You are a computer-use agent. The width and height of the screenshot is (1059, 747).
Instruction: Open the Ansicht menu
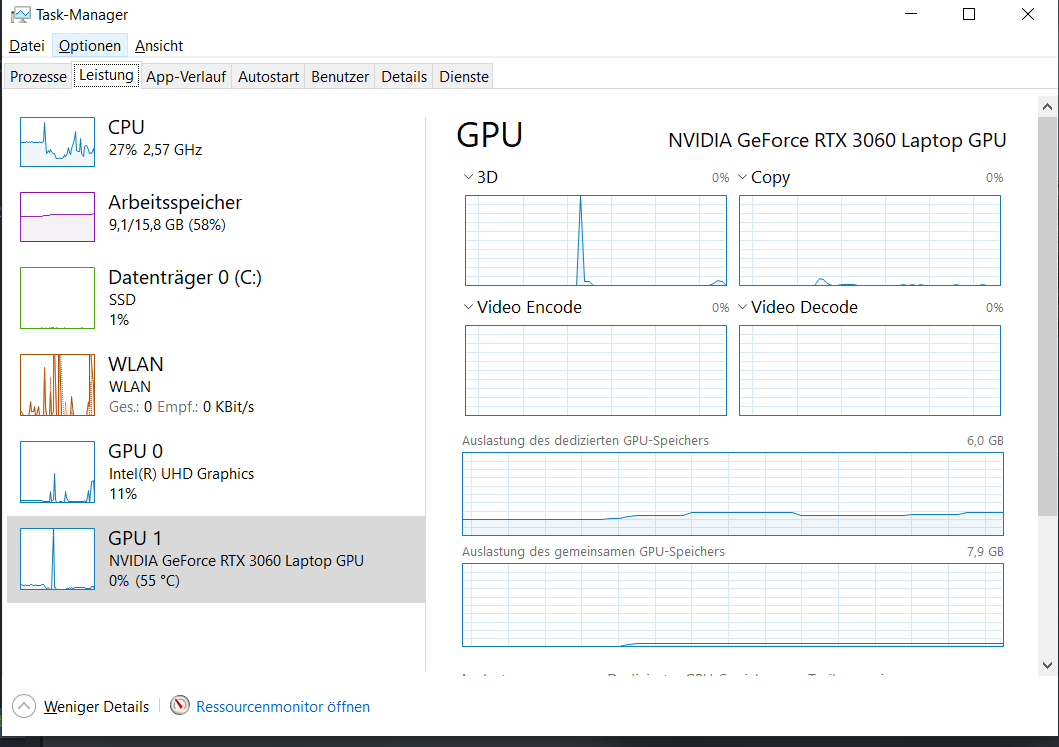point(159,46)
